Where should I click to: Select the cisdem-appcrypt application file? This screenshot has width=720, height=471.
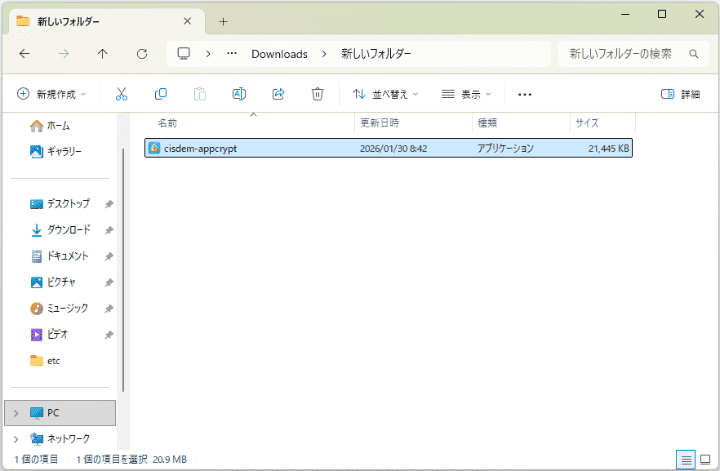click(x=200, y=148)
